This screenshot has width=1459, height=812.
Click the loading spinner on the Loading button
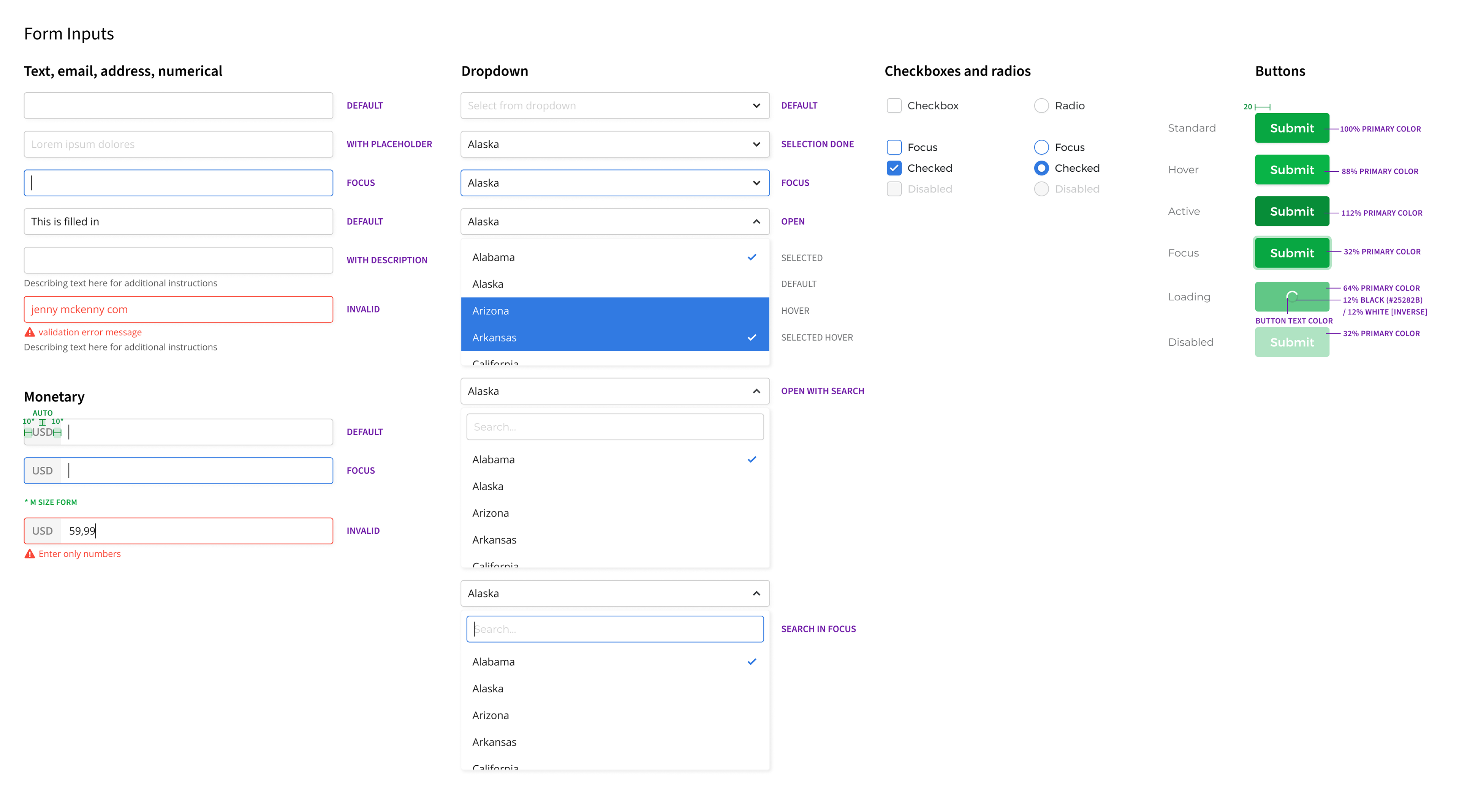click(1292, 296)
